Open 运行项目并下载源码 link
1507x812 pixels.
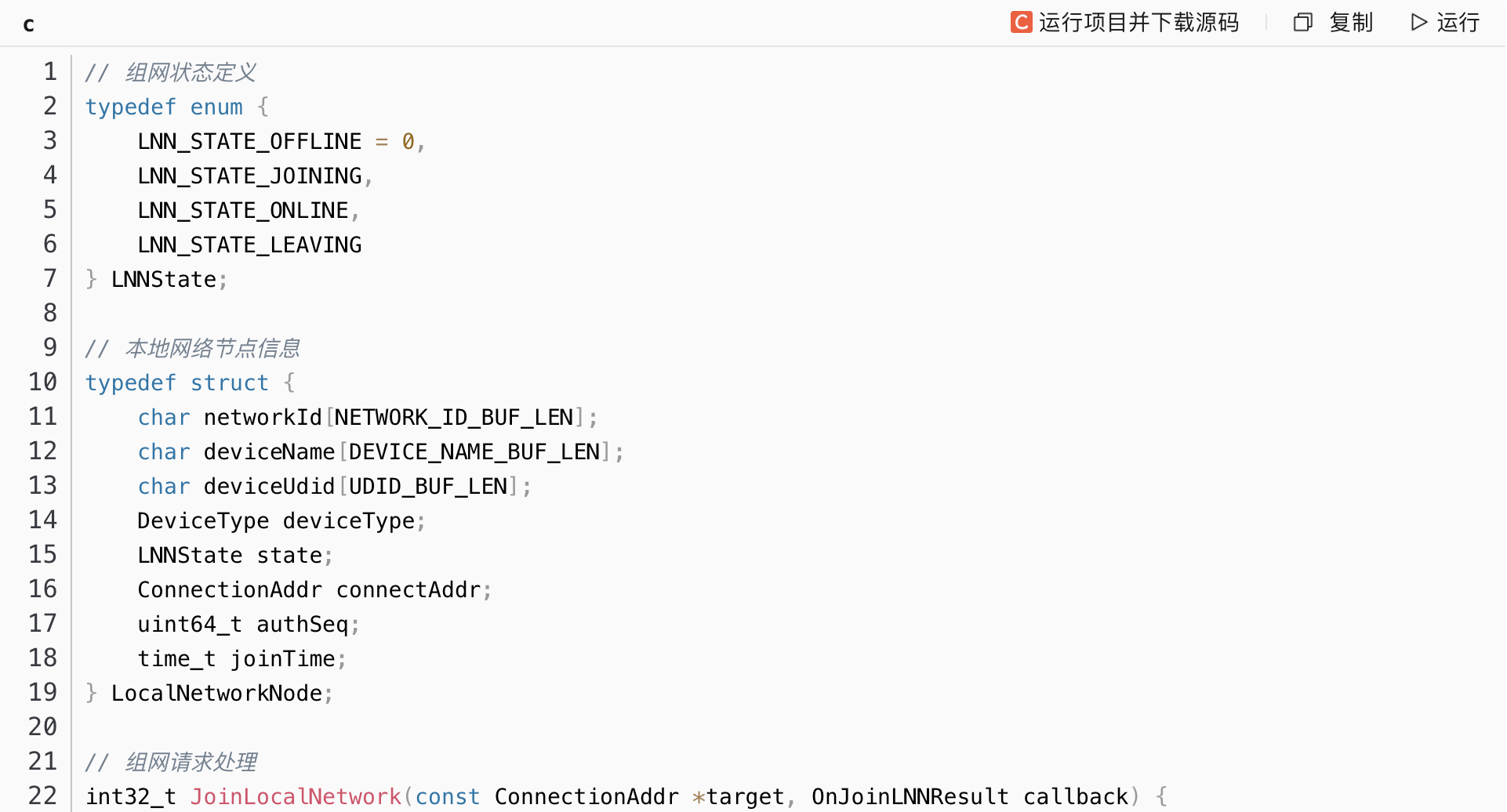pyautogui.click(x=1138, y=22)
